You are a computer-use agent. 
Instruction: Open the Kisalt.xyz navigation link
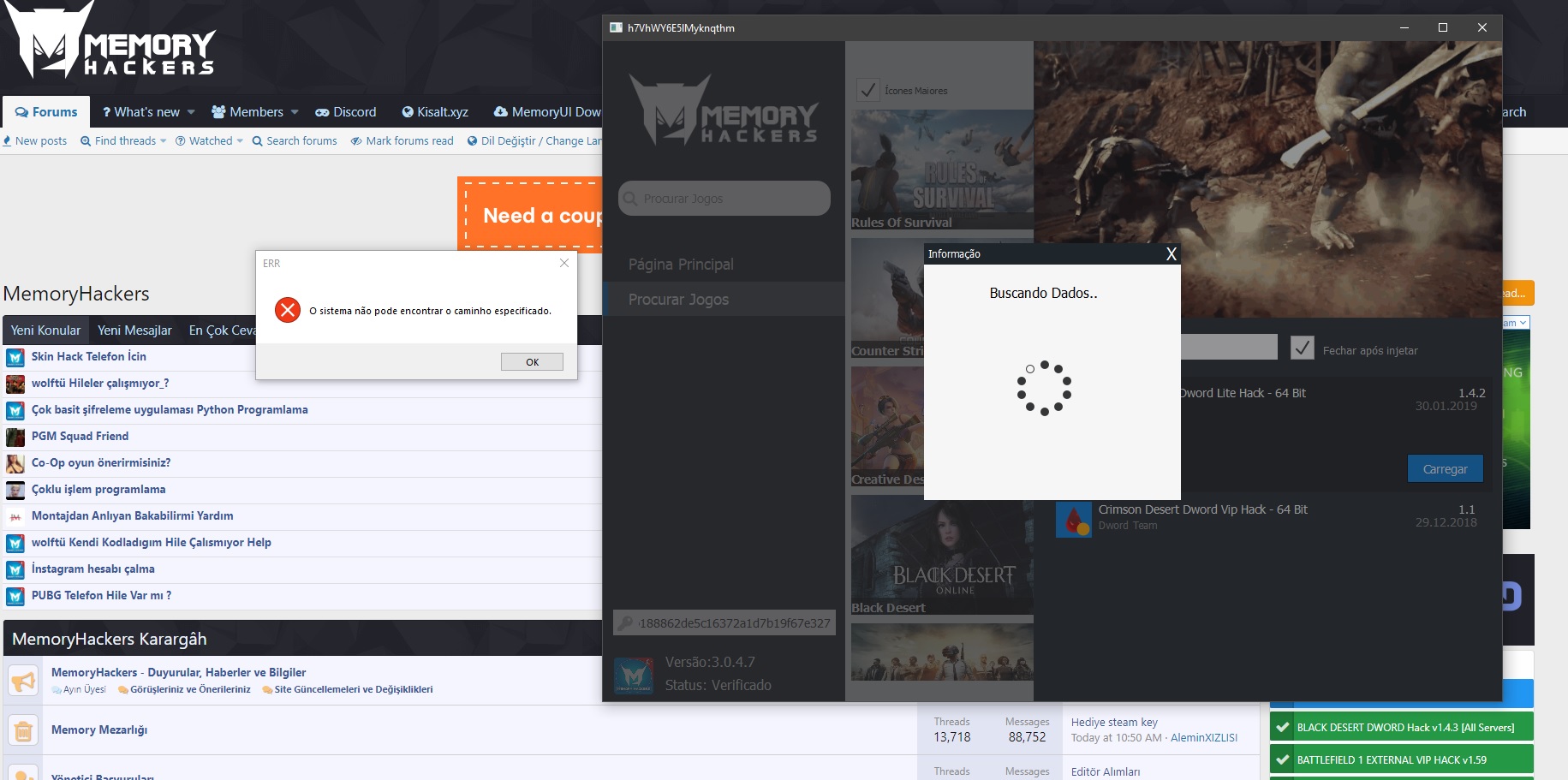point(435,112)
